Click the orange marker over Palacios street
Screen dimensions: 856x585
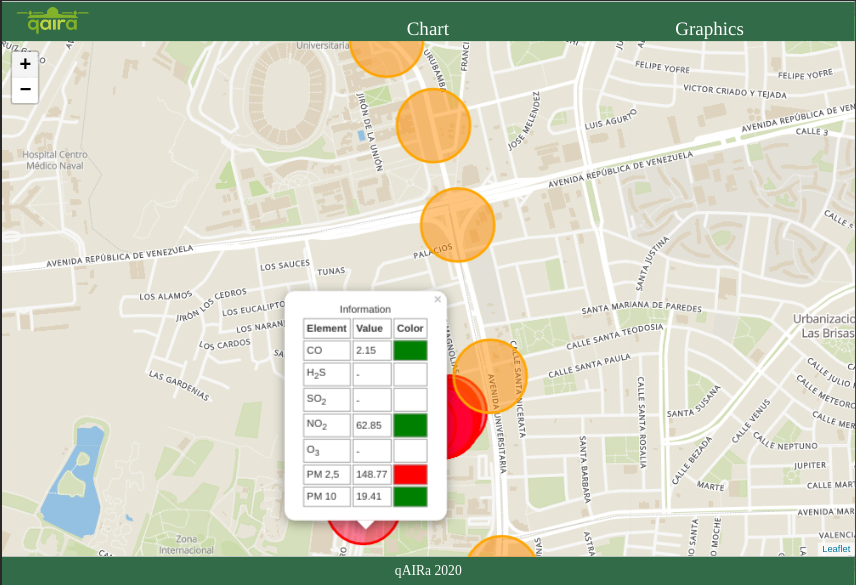coord(457,225)
